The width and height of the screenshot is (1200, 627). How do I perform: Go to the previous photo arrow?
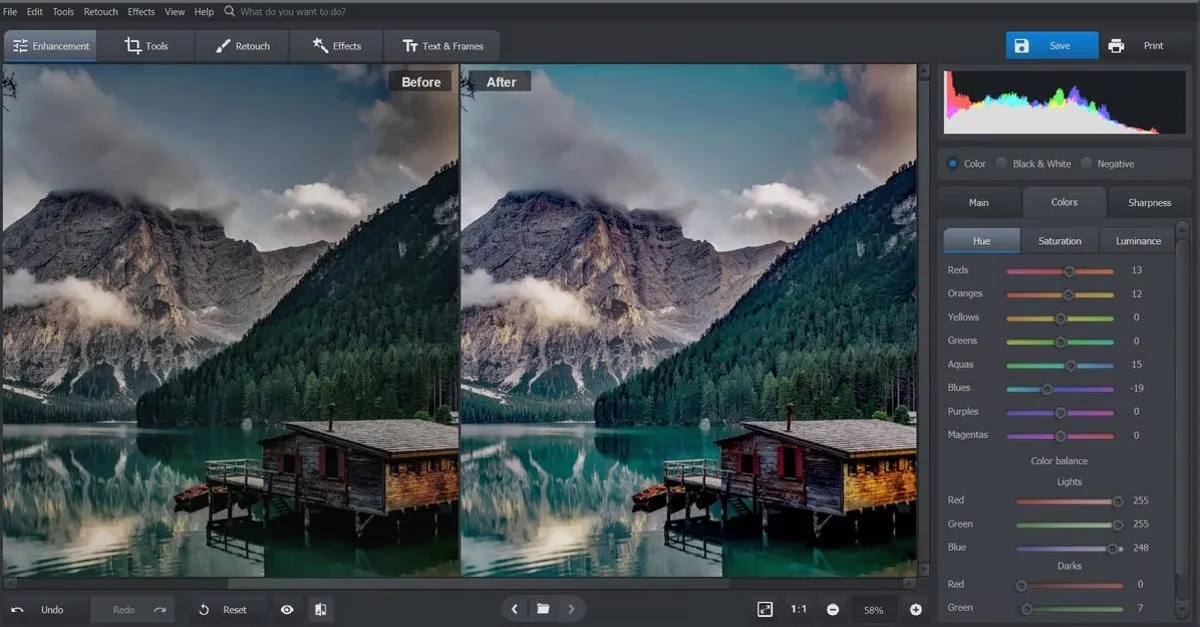[x=514, y=609]
